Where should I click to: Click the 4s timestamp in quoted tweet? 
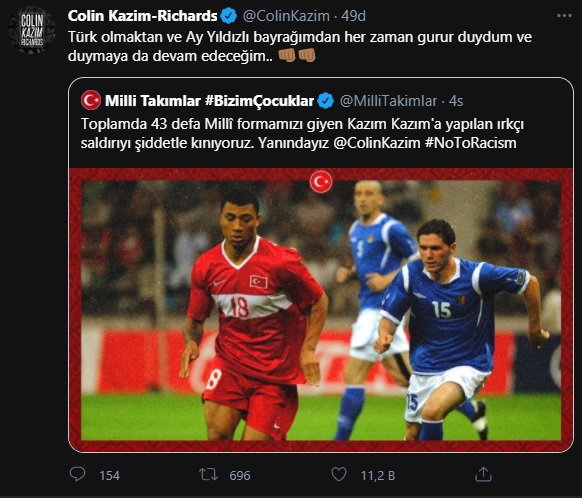456,101
